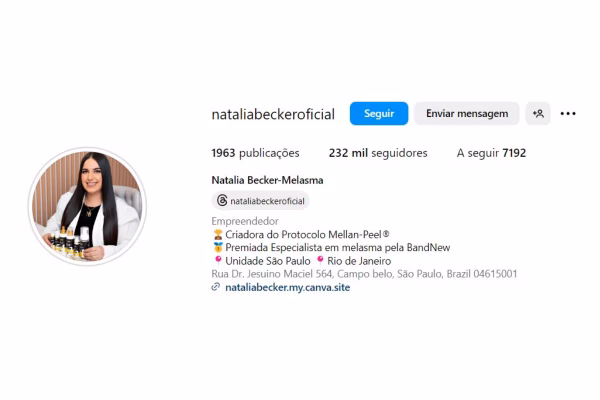The image size is (600, 400).
Task: Click the chain link icon beside website
Action: 216,287
